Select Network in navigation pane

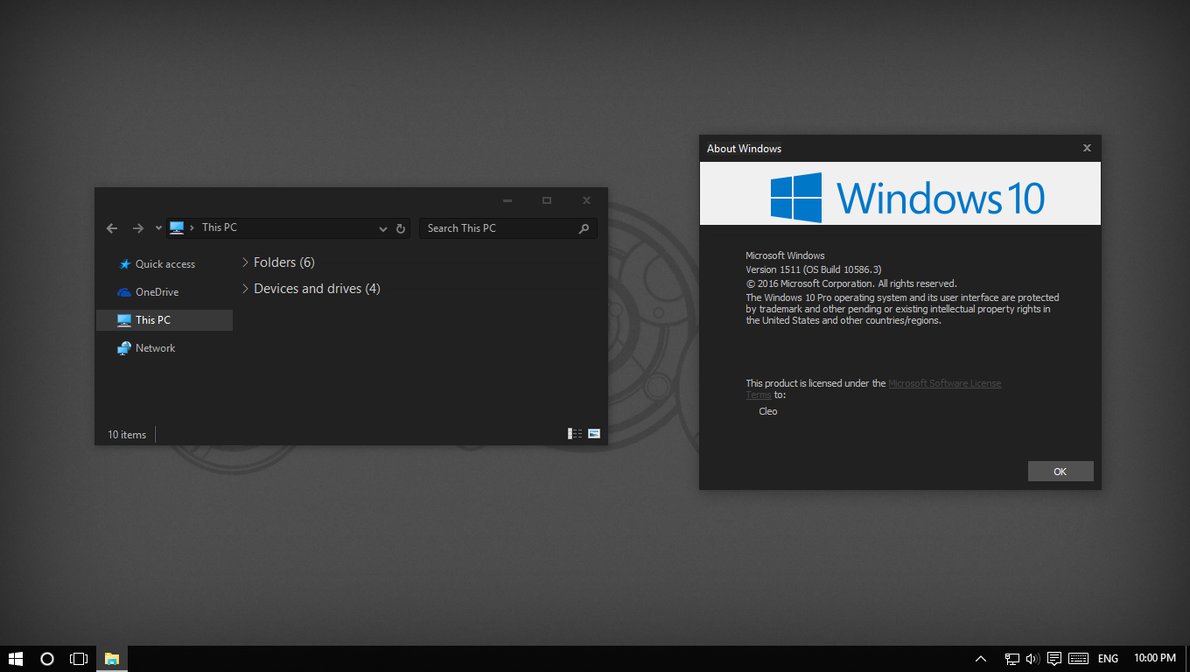click(165, 349)
